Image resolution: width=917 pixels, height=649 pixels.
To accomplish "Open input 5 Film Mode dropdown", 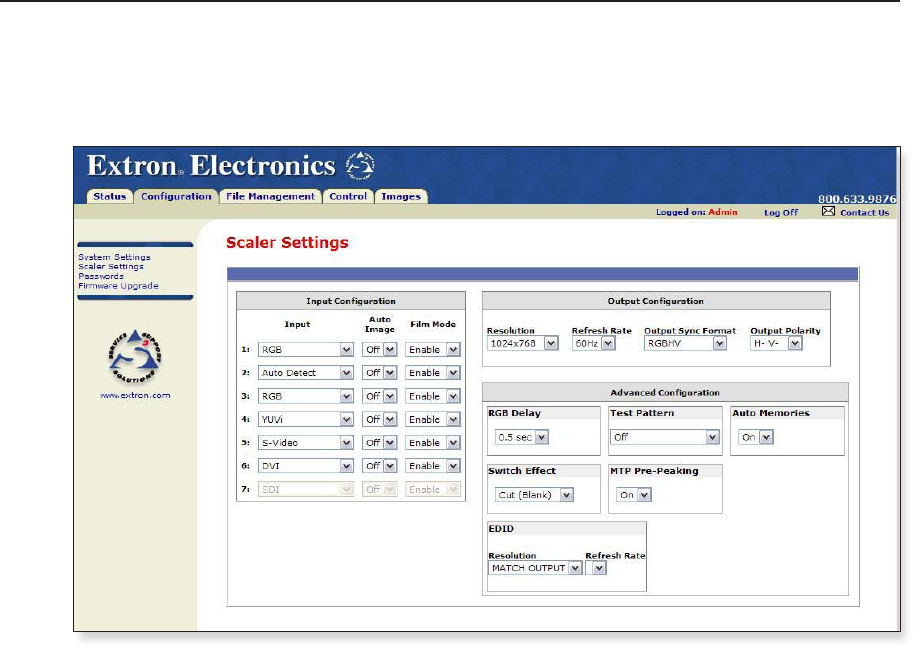I will click(x=433, y=443).
